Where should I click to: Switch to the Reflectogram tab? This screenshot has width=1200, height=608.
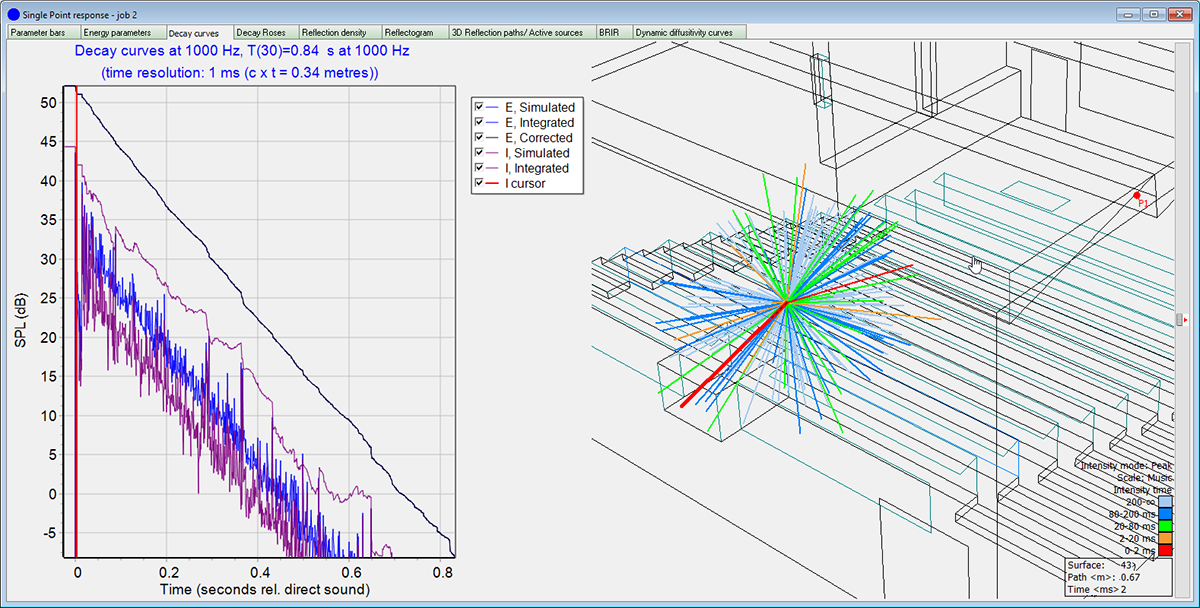coord(413,33)
